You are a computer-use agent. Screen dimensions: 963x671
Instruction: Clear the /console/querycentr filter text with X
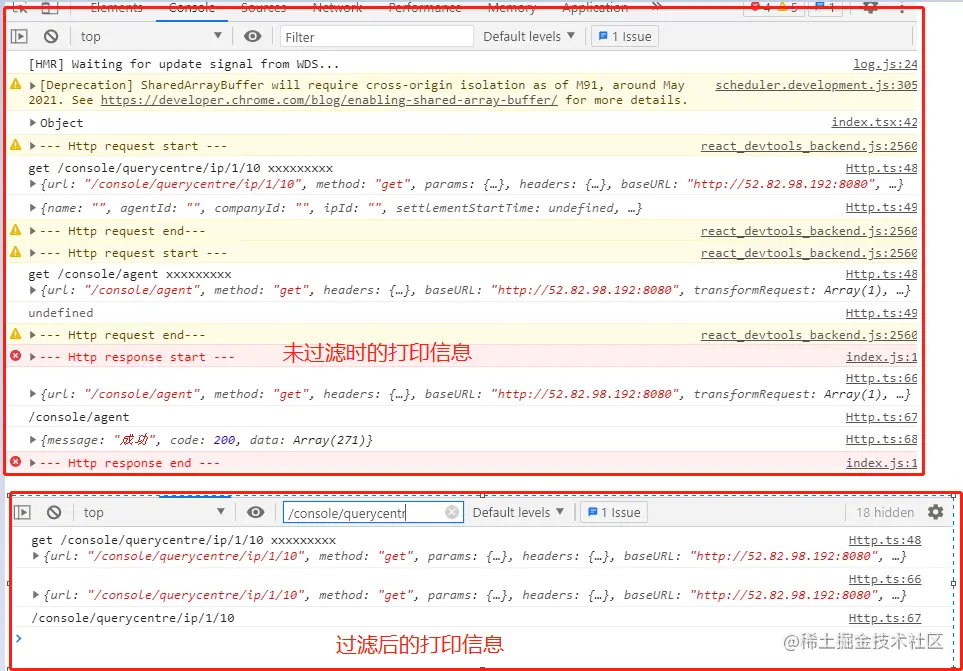point(452,512)
